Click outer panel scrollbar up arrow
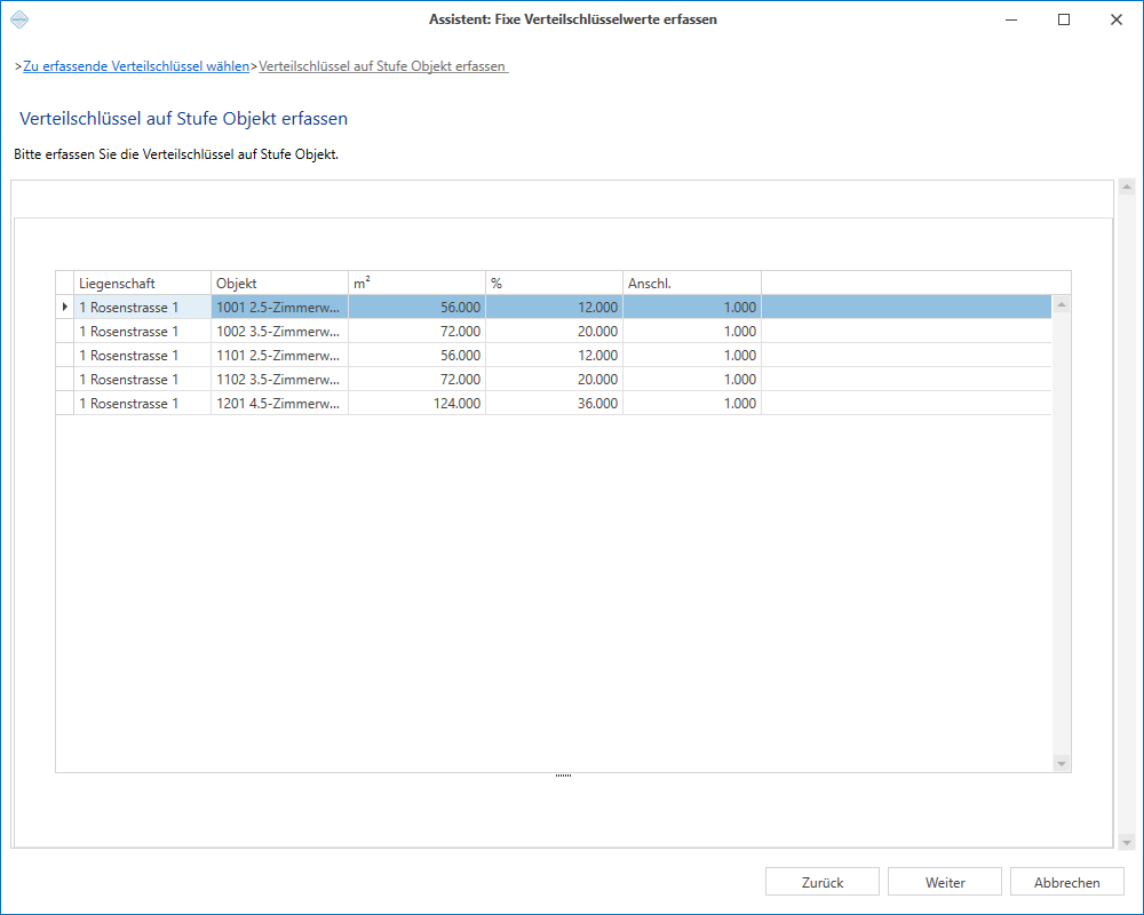The height and width of the screenshot is (915, 1144). click(1126, 188)
